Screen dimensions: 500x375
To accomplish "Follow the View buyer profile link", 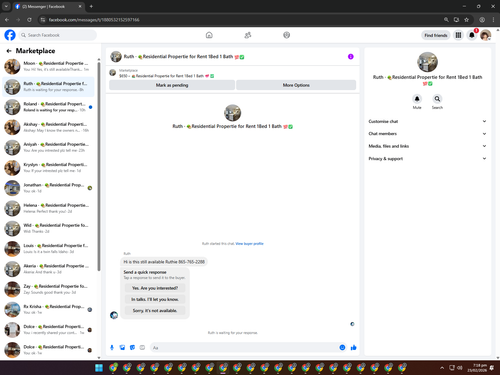I will [249, 244].
